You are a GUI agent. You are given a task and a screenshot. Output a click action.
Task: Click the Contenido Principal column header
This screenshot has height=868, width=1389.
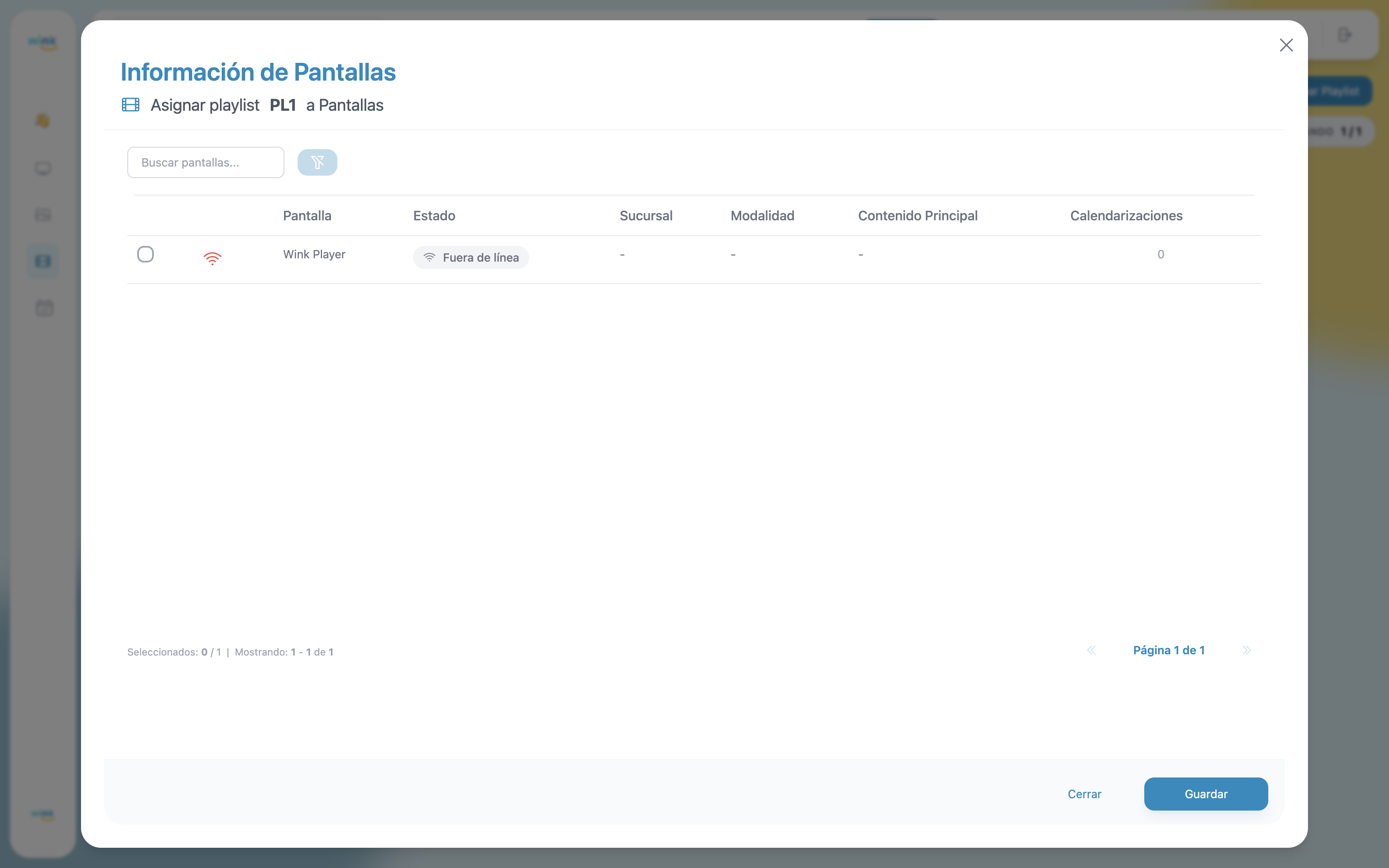click(x=918, y=216)
